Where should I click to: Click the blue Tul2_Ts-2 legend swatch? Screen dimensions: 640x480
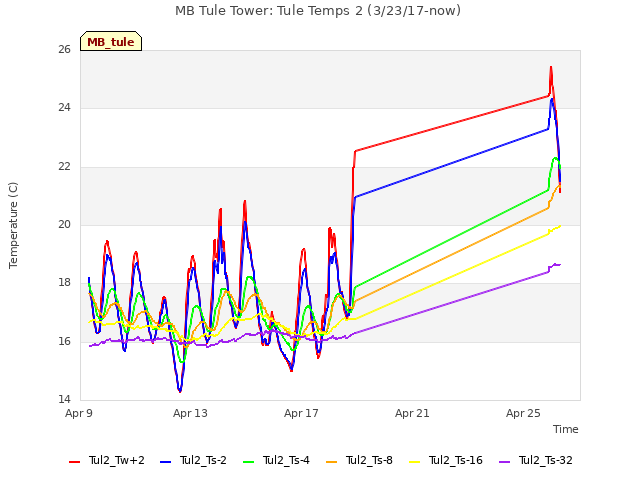pyautogui.click(x=165, y=462)
